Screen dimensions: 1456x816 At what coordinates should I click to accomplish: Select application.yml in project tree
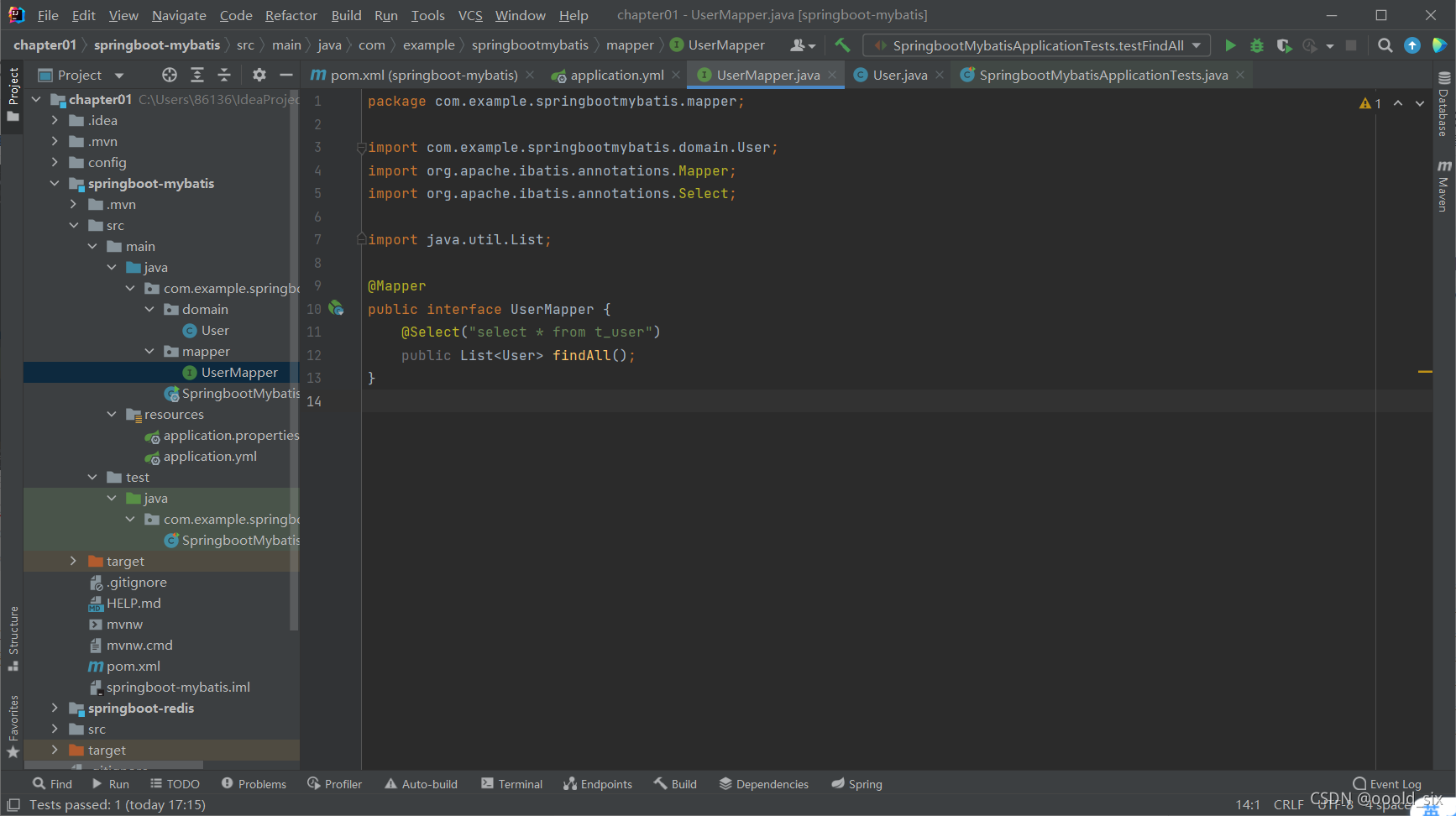[x=210, y=456]
